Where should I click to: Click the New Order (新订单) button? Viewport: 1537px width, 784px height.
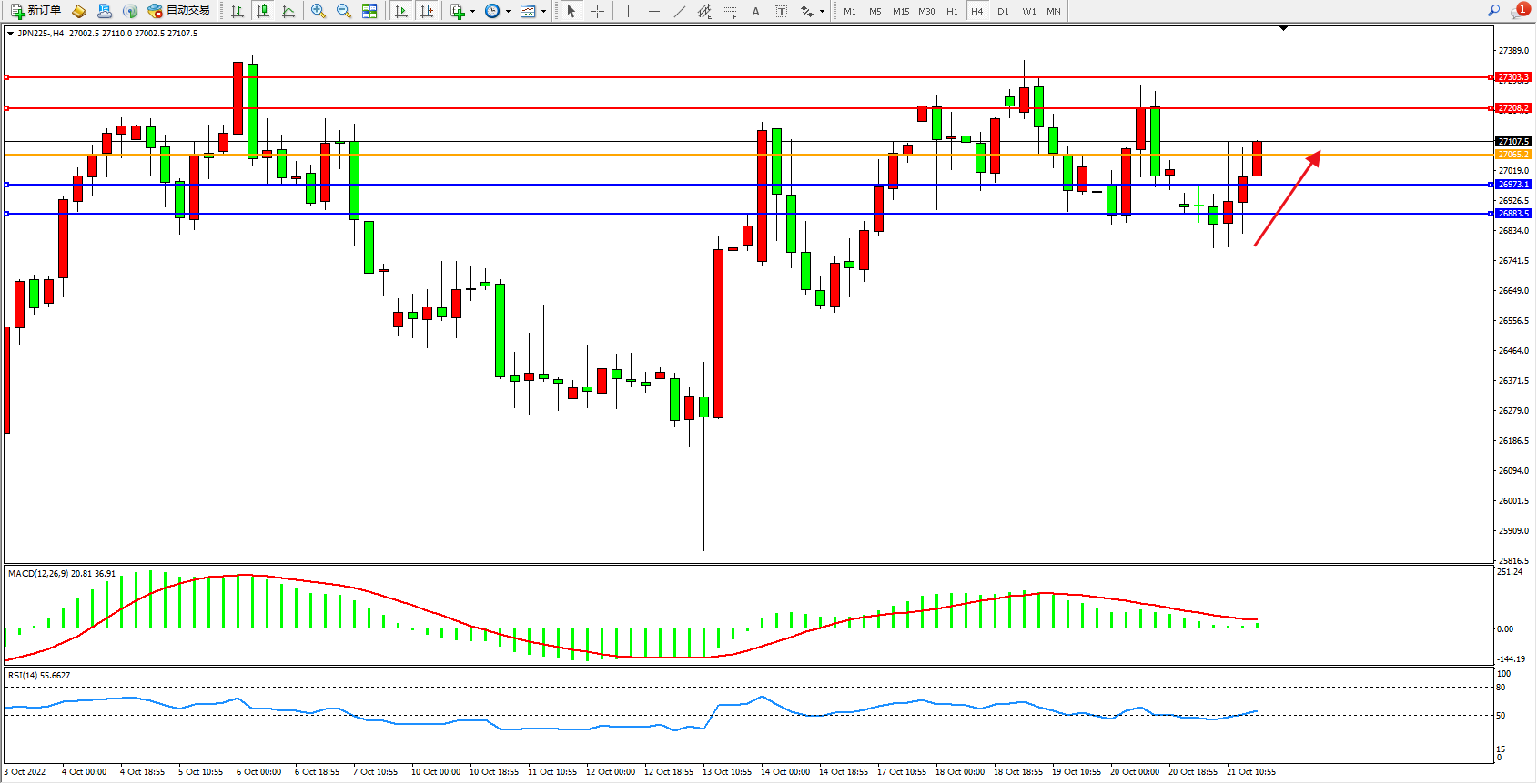36,11
